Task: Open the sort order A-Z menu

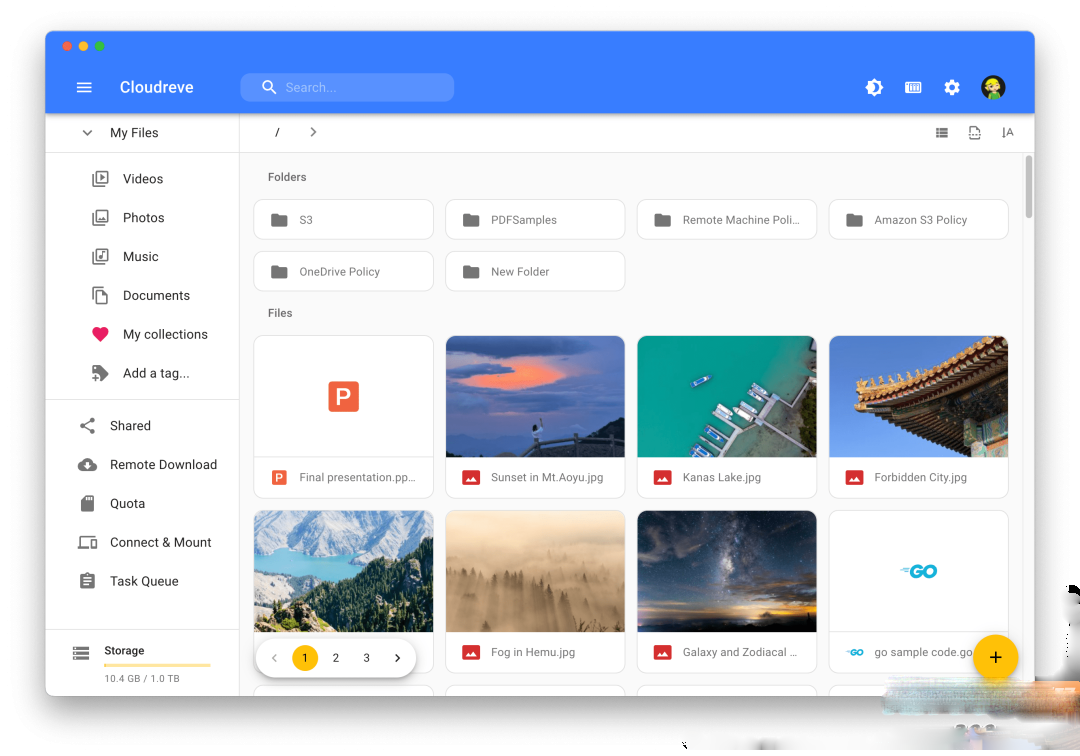Action: pos(1007,133)
